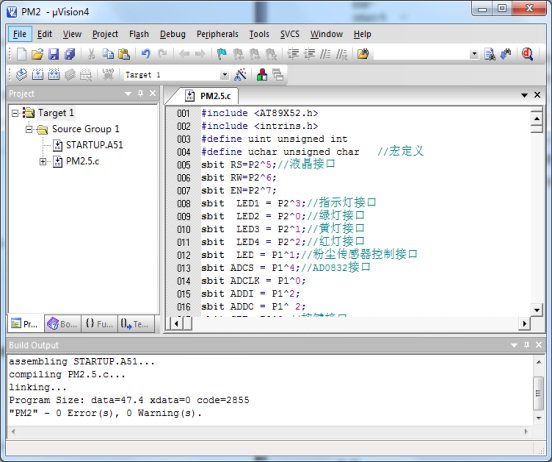This screenshot has height=462, width=552.
Task: Open the Window menu
Action: click(x=326, y=34)
